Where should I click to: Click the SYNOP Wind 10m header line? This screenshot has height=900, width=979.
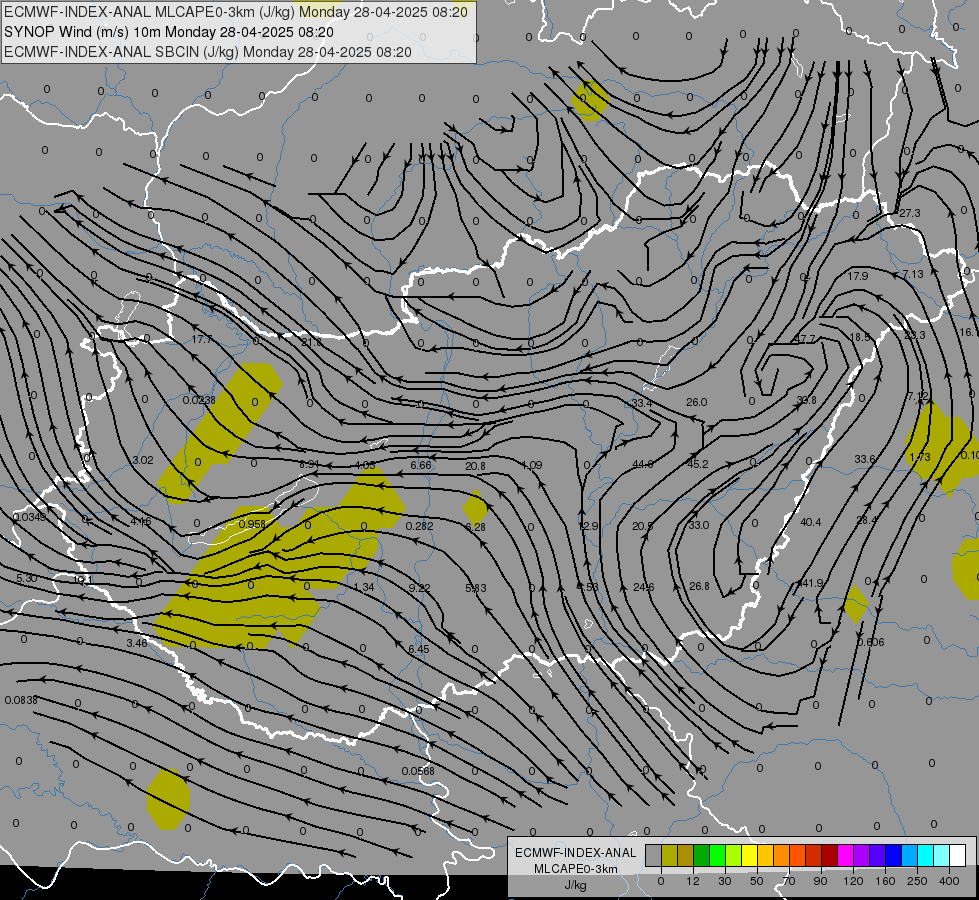tap(169, 32)
